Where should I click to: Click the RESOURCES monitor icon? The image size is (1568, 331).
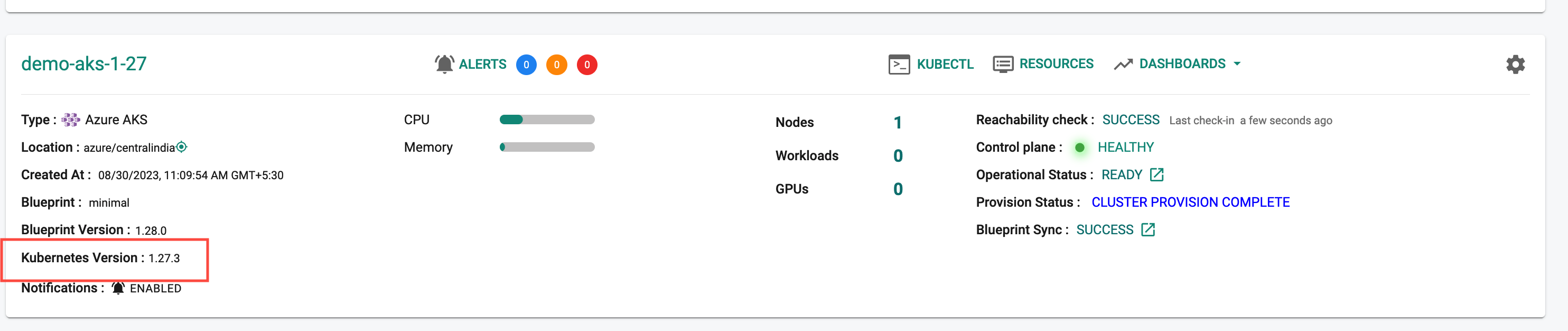point(1003,64)
